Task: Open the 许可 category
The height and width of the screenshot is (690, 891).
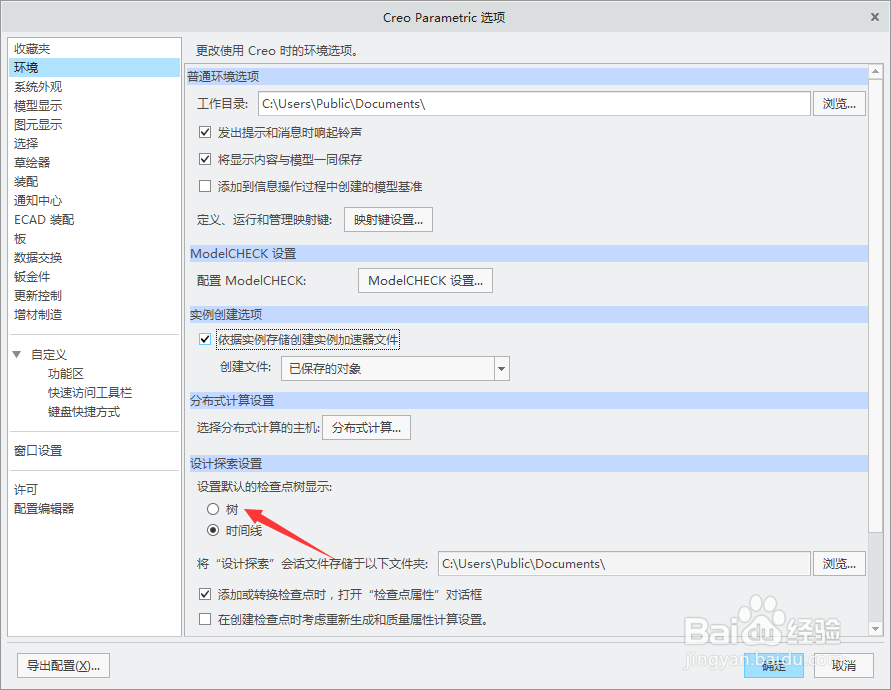Action: click(26, 489)
